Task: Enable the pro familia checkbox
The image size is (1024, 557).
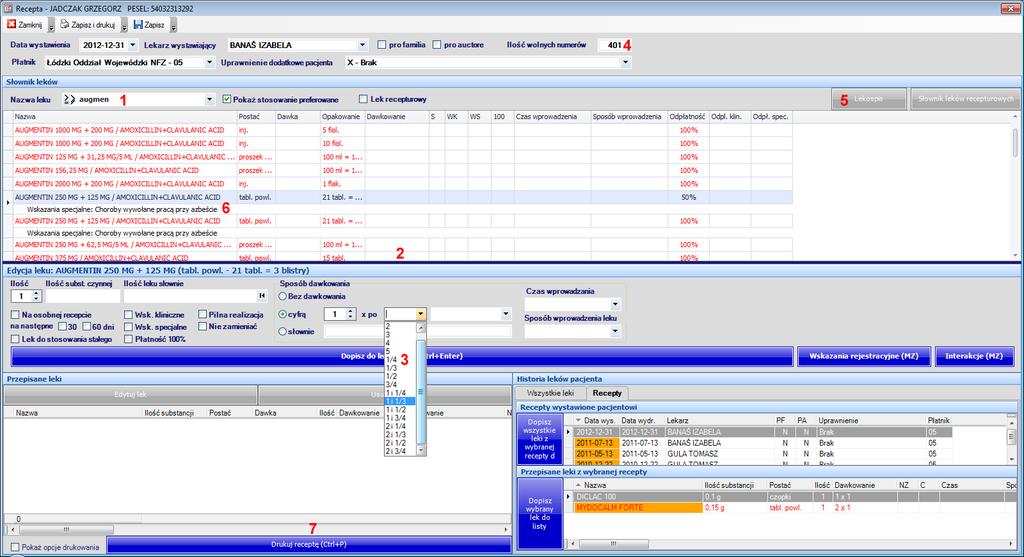Action: 381,44
